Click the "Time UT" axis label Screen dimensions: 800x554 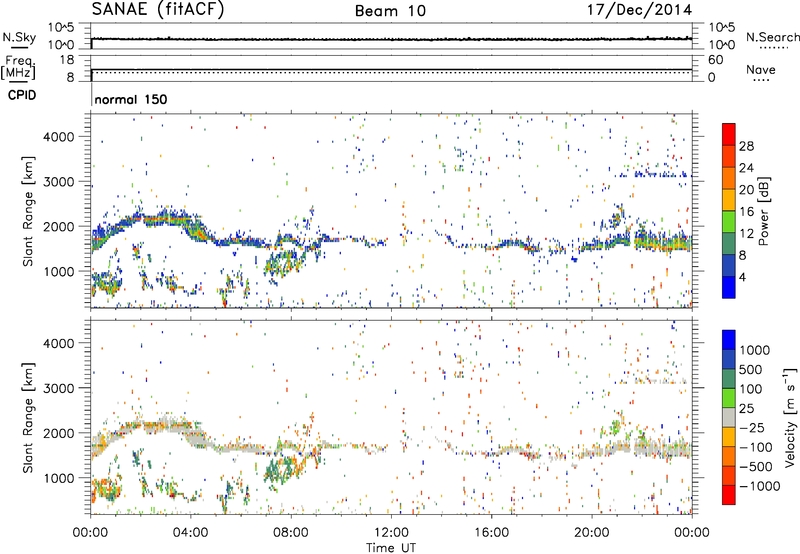pos(391,548)
